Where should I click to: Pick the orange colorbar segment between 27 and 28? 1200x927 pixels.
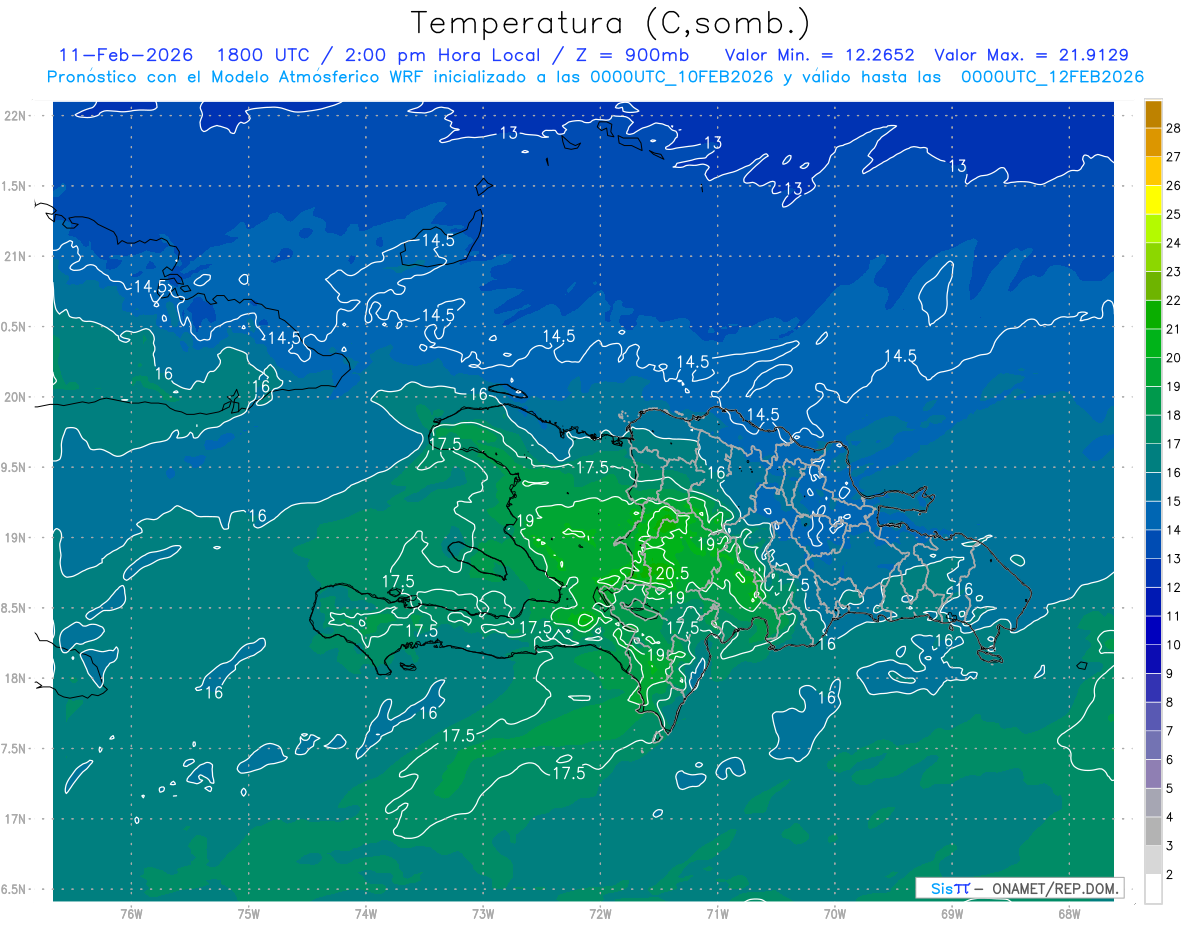click(x=1153, y=142)
